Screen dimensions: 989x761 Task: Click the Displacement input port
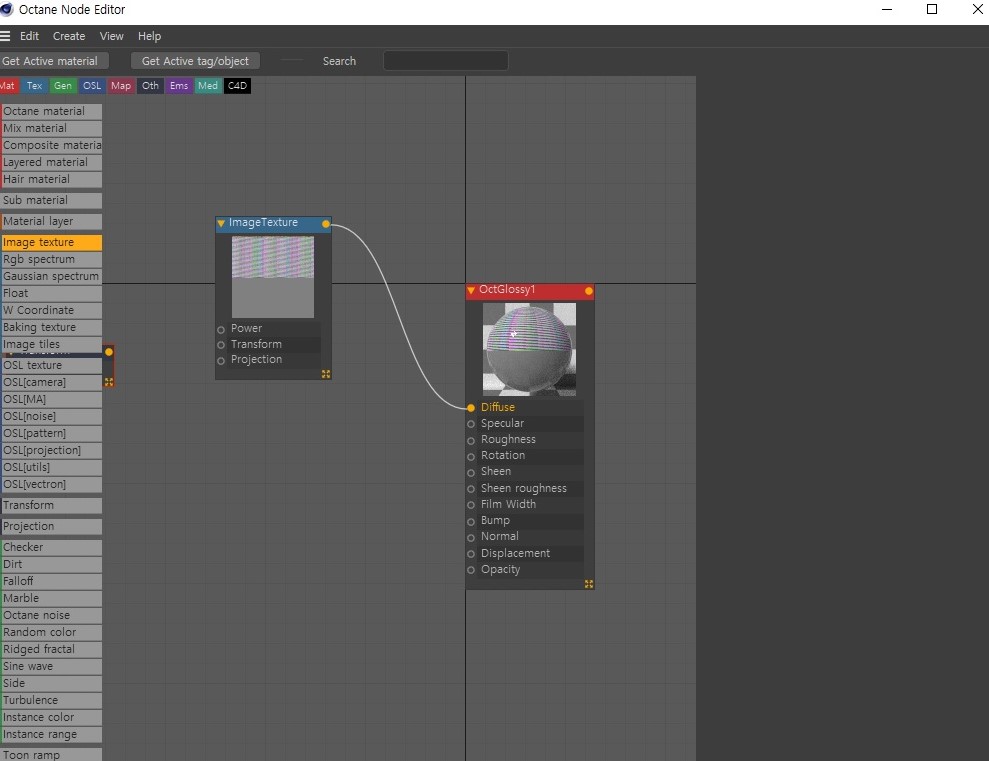[x=471, y=554]
